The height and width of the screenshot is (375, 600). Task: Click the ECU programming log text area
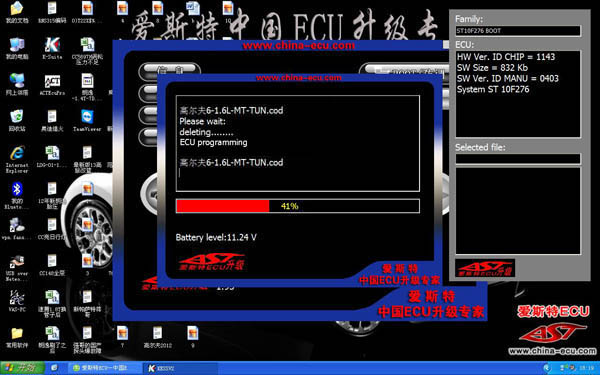tap(298, 143)
